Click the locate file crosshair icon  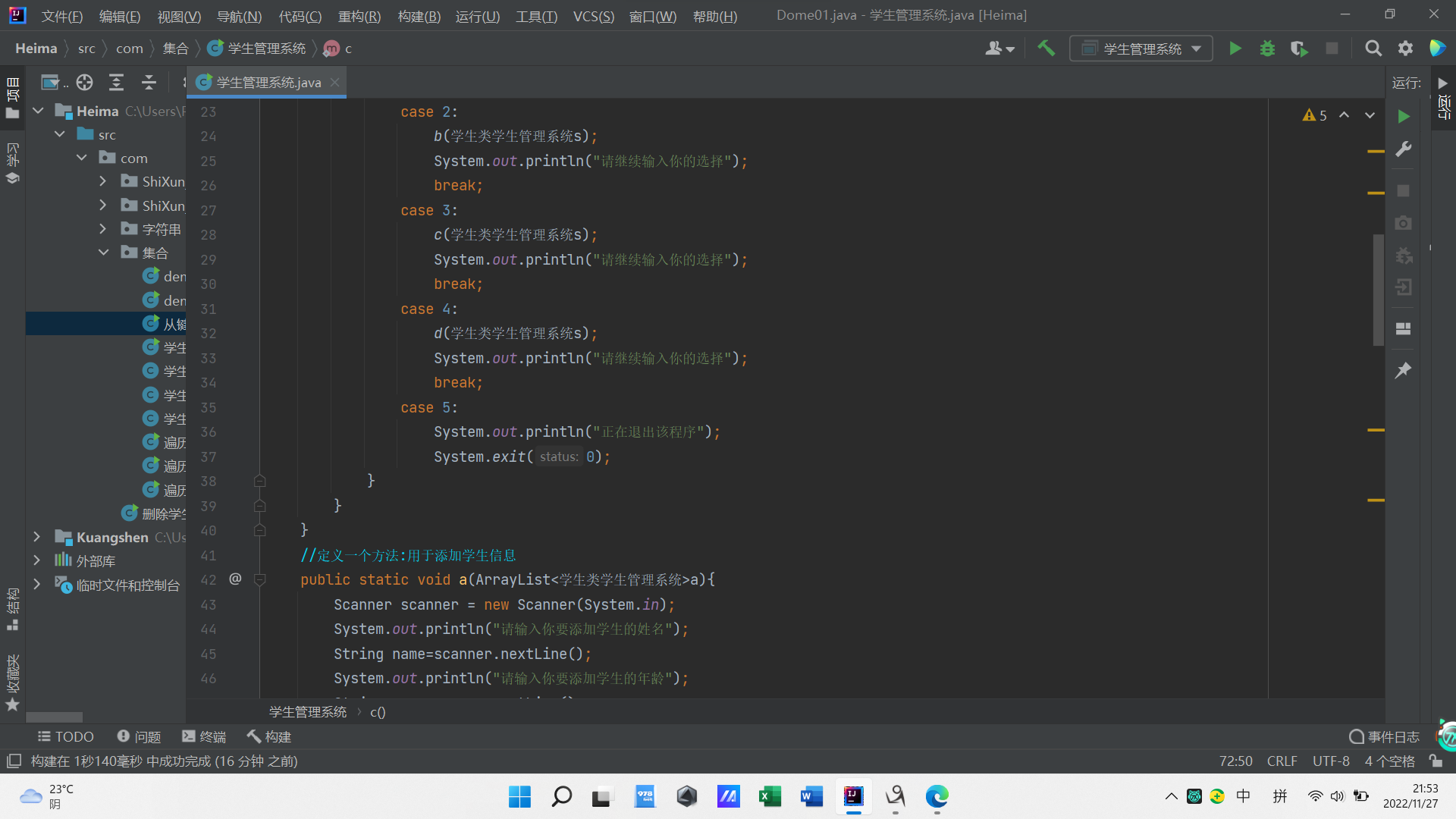(84, 82)
